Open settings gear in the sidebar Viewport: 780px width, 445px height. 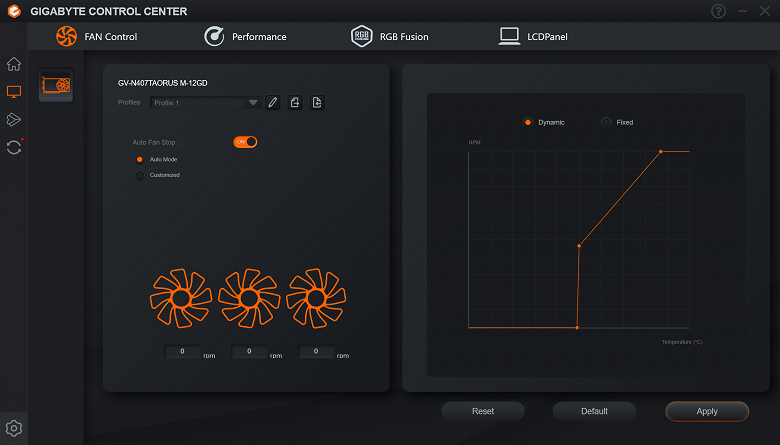14,428
